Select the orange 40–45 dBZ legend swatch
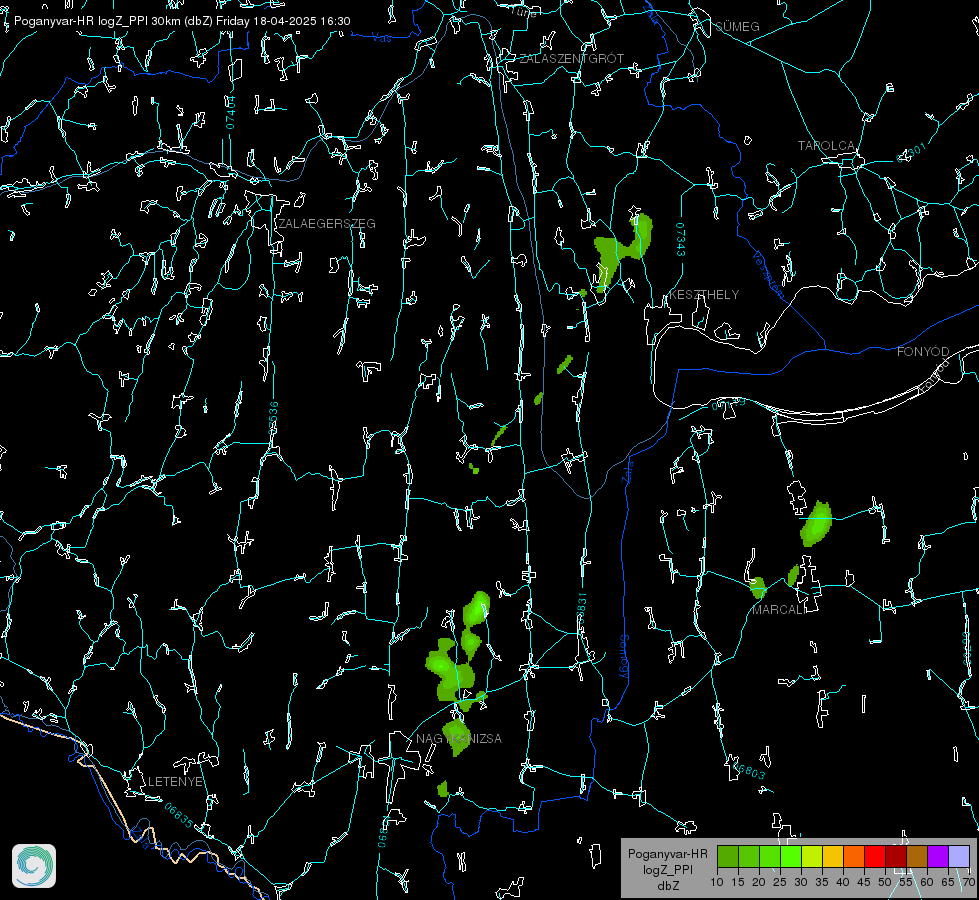 [854, 856]
